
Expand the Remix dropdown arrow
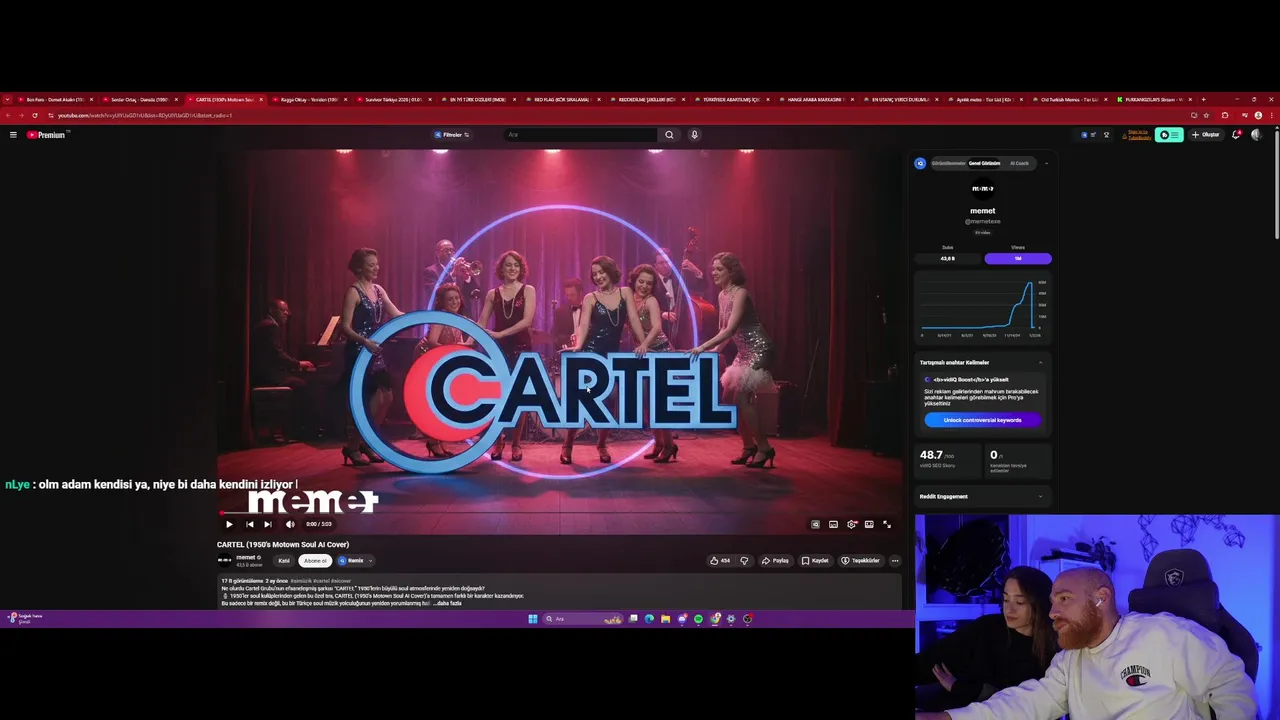pos(370,560)
